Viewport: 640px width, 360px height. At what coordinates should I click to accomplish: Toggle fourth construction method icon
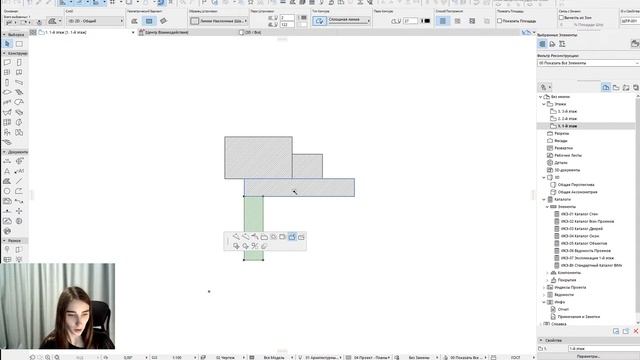[x=487, y=21]
